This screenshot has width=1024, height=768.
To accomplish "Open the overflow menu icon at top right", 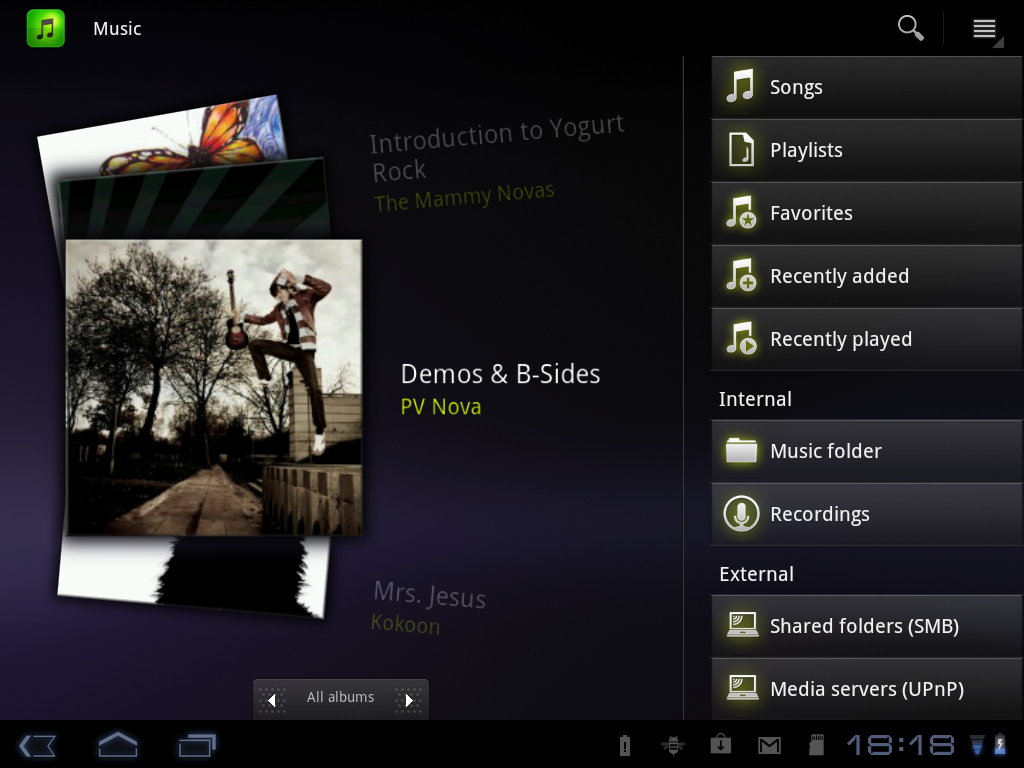I will point(985,29).
